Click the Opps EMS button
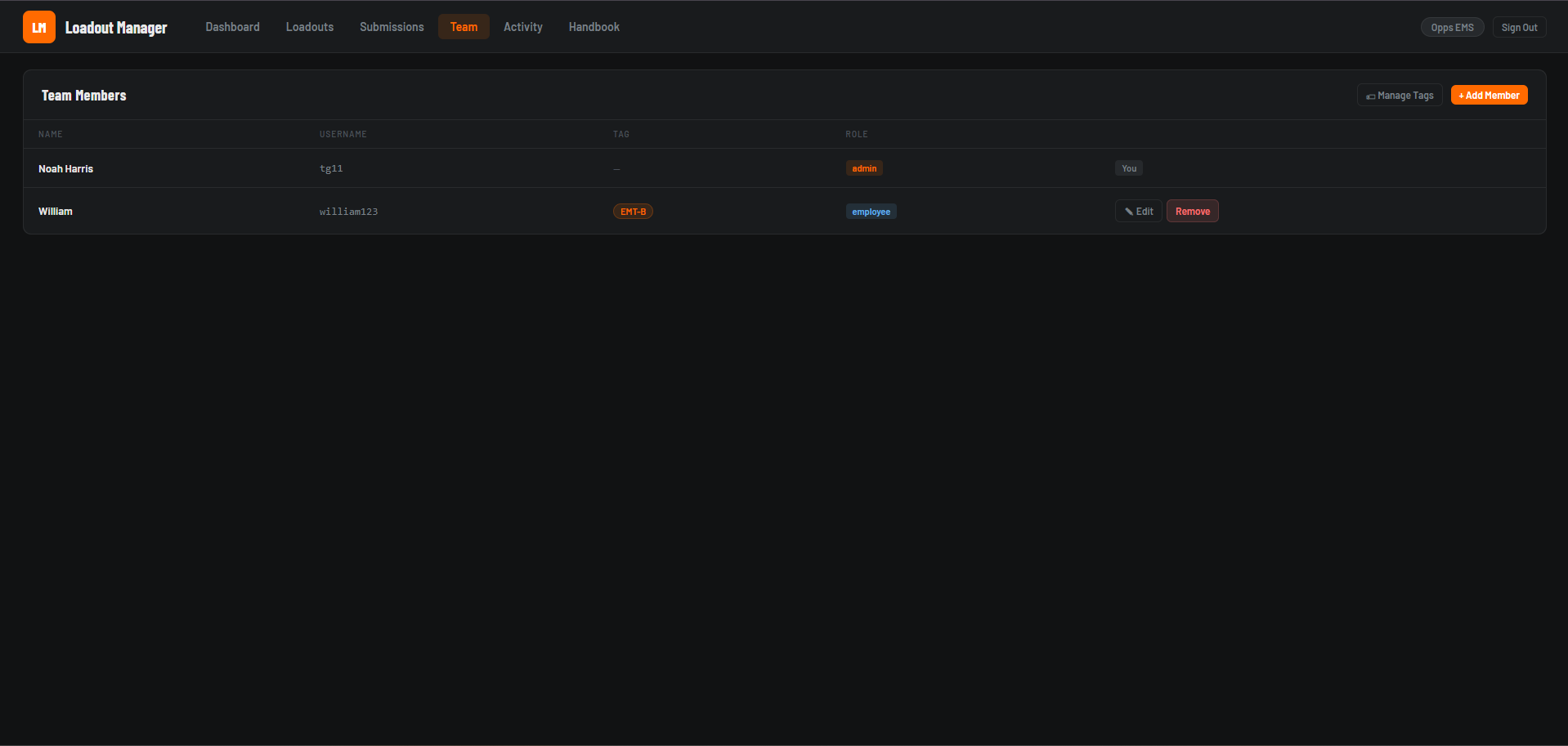1568x746 pixels. [1452, 26]
